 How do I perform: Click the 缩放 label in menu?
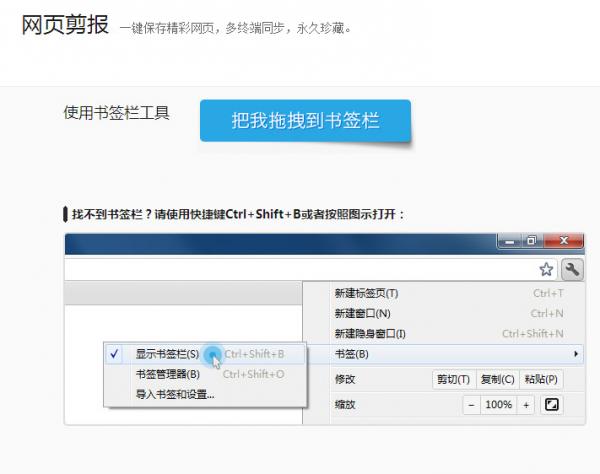(345, 405)
